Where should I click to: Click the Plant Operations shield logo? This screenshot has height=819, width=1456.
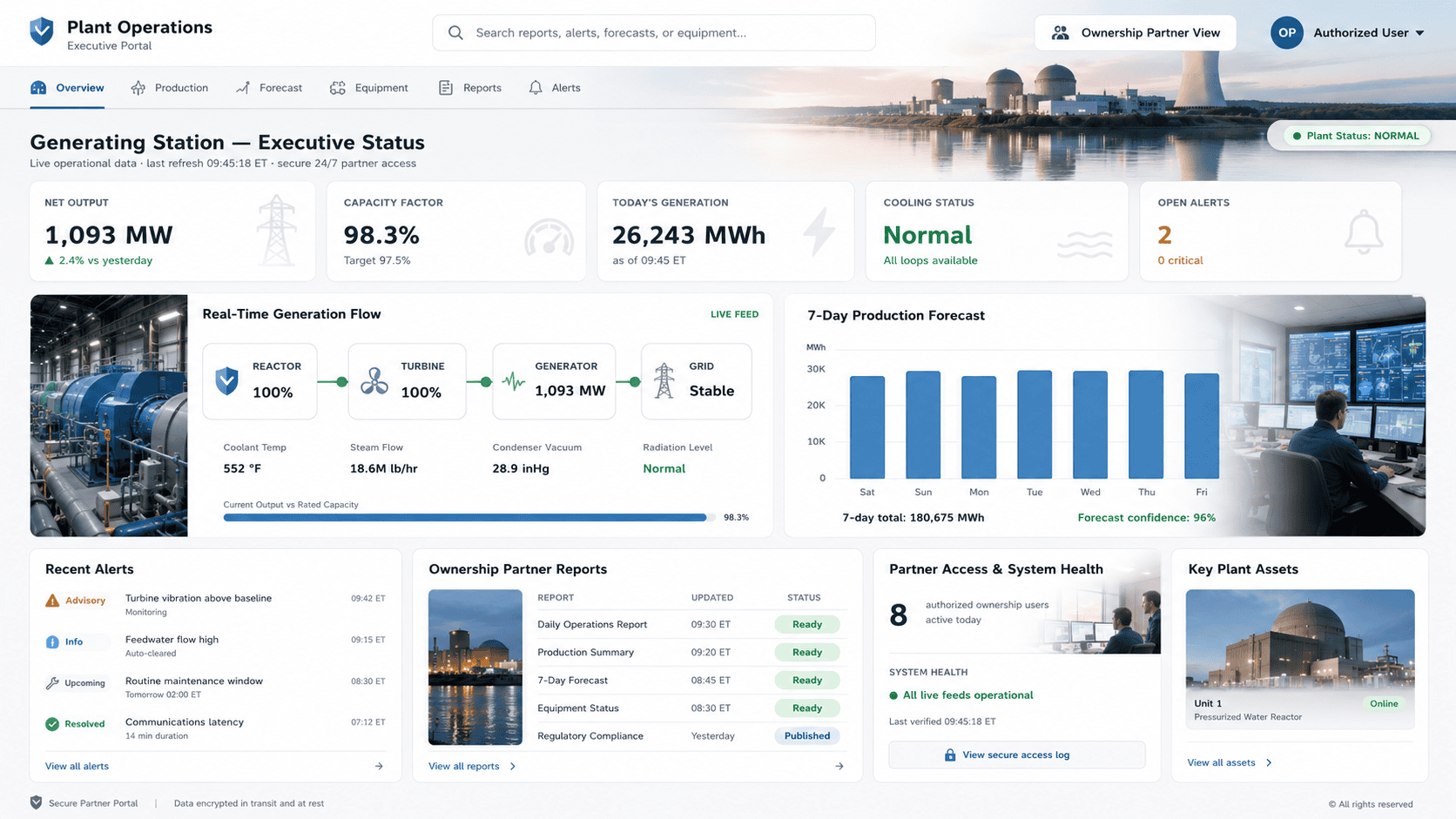tap(41, 32)
